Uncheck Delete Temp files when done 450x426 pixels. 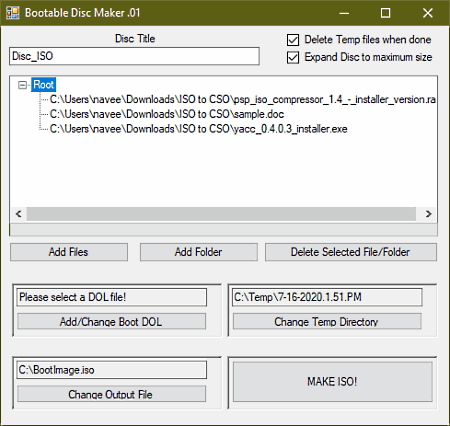pos(293,40)
